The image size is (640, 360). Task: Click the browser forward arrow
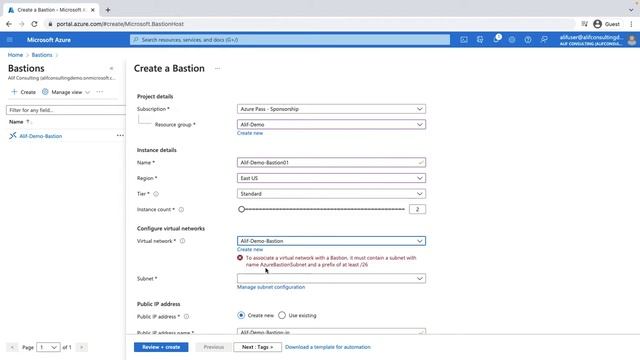point(22,24)
